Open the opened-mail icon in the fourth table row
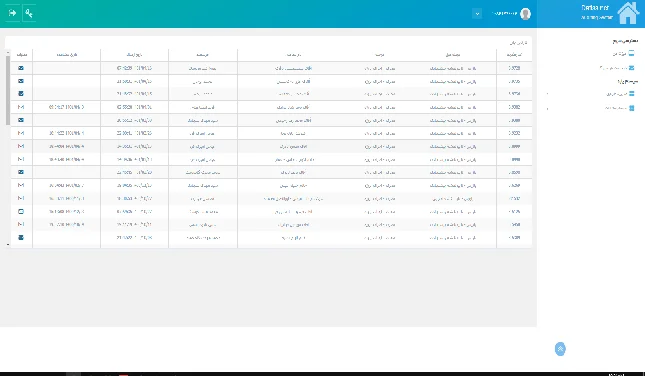 click(x=21, y=107)
